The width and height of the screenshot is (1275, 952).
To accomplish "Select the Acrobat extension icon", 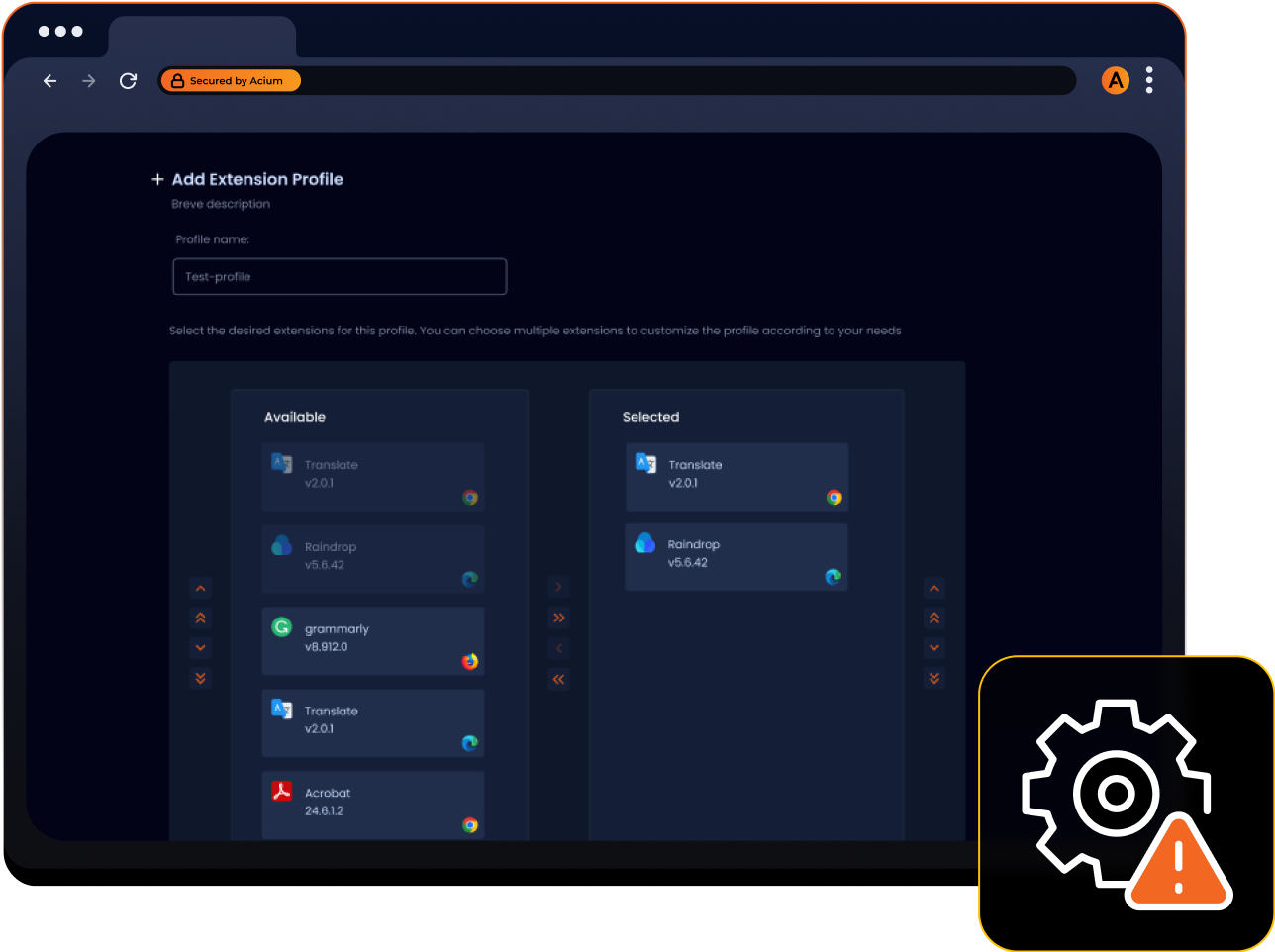I will point(282,790).
